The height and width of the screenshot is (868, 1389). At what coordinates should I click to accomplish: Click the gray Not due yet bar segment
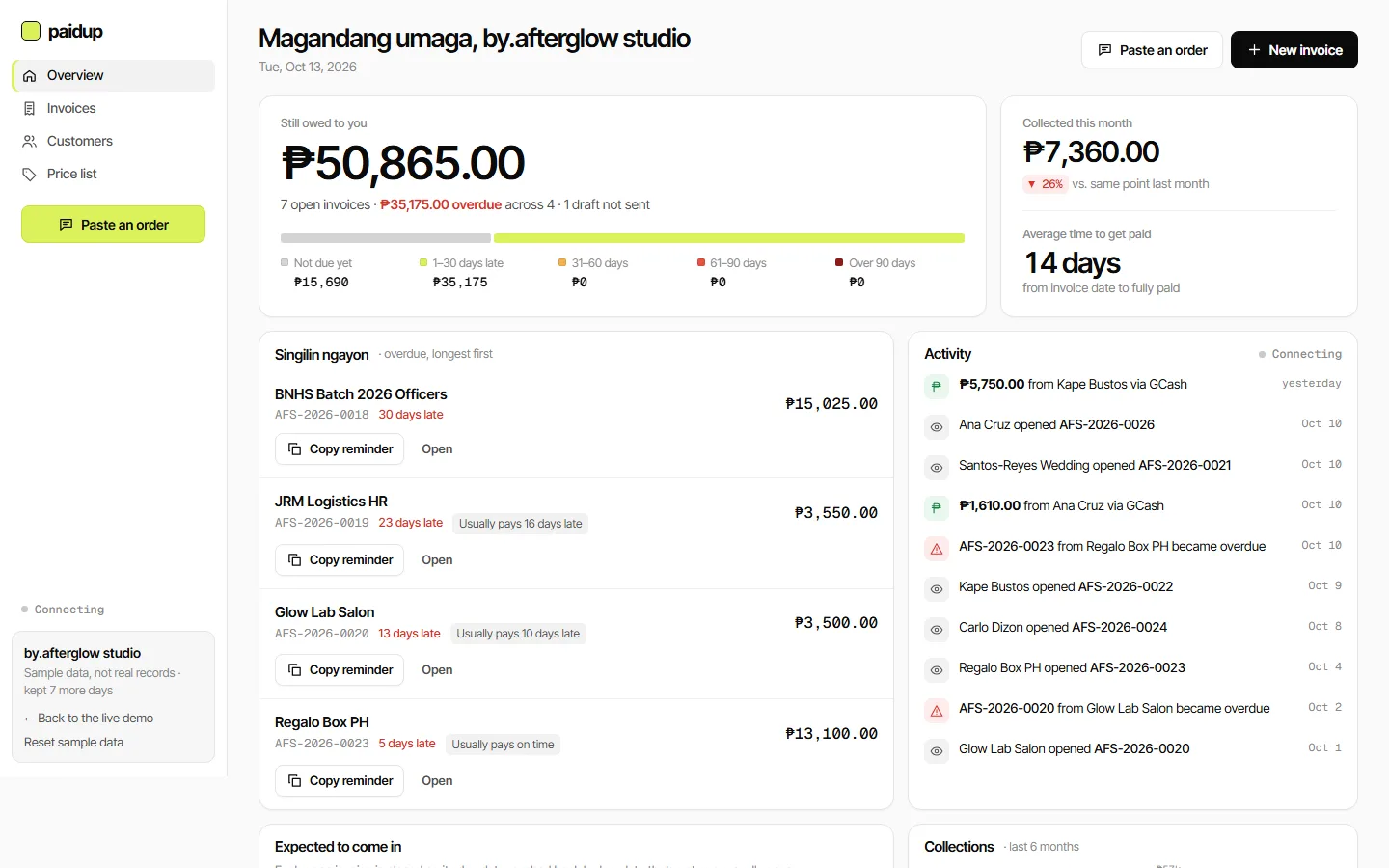[386, 238]
